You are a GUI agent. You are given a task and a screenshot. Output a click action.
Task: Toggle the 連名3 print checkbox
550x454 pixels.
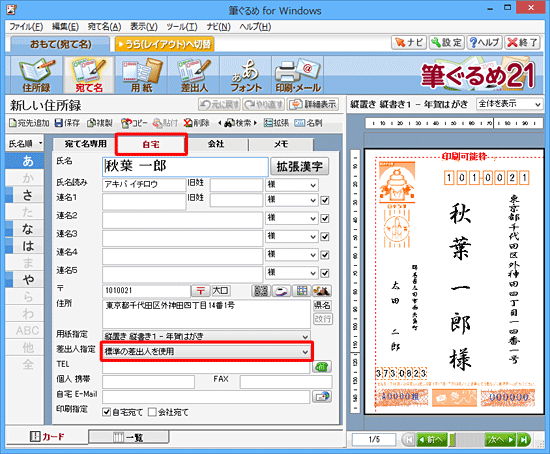click(x=325, y=237)
